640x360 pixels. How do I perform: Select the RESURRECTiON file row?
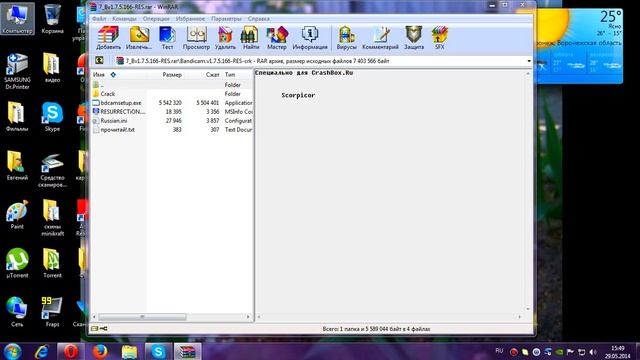click(x=172, y=112)
